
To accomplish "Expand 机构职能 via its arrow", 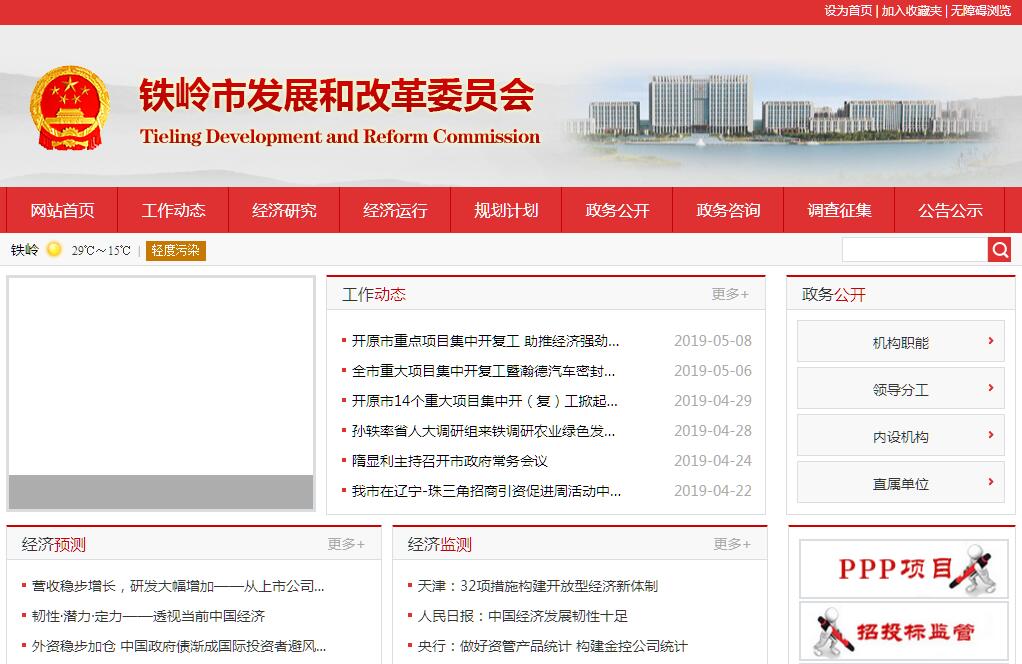I will 990,341.
